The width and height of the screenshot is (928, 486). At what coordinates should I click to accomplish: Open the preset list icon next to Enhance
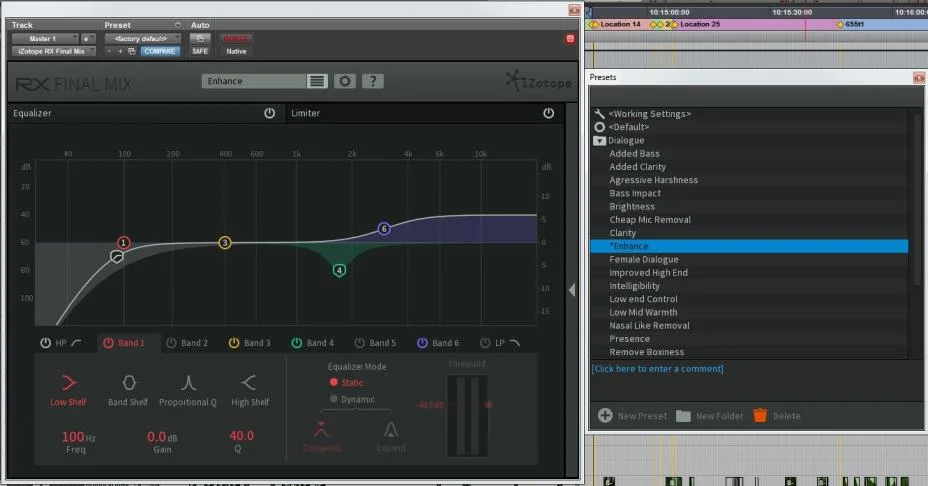[317, 81]
